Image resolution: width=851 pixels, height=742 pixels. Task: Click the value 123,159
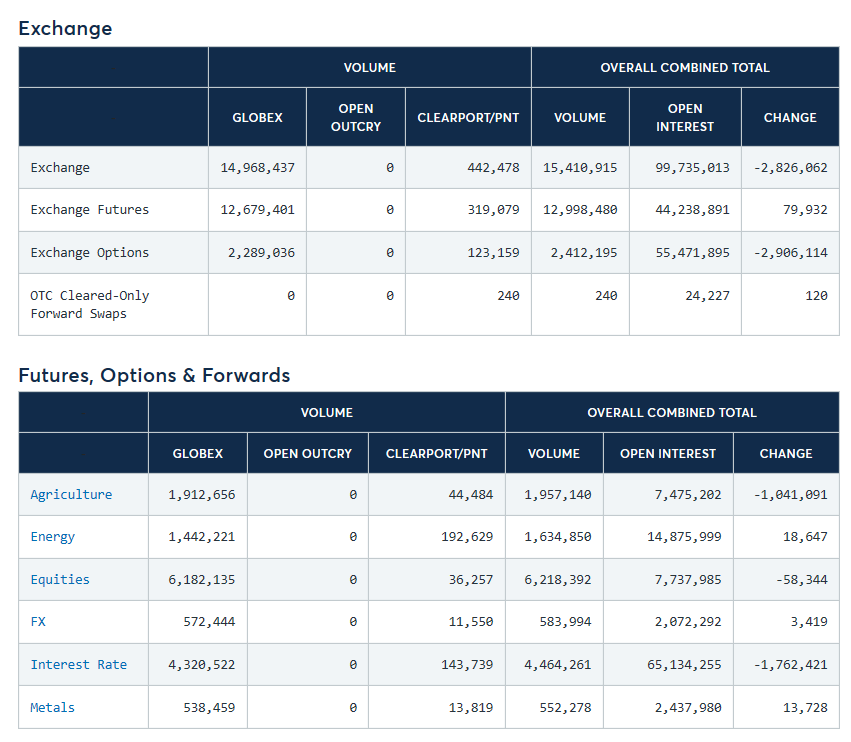493,252
